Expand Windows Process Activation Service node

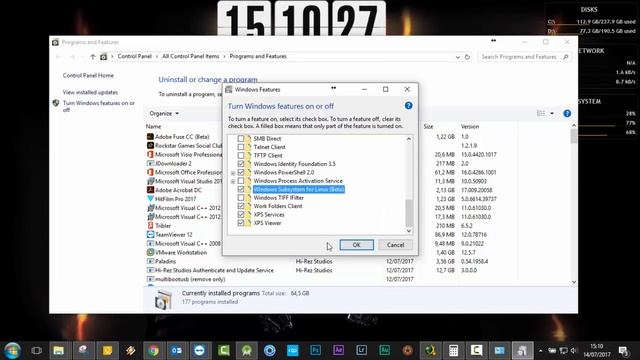tap(233, 181)
